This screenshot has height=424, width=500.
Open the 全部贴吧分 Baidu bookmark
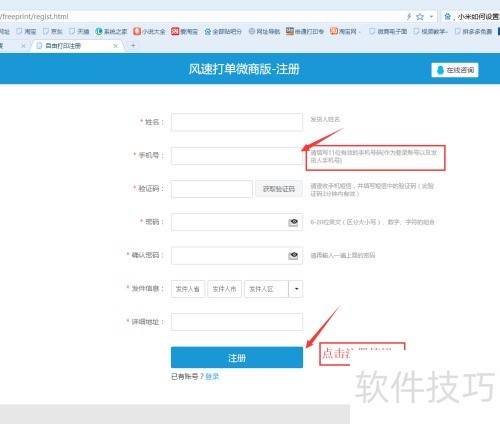click(223, 31)
